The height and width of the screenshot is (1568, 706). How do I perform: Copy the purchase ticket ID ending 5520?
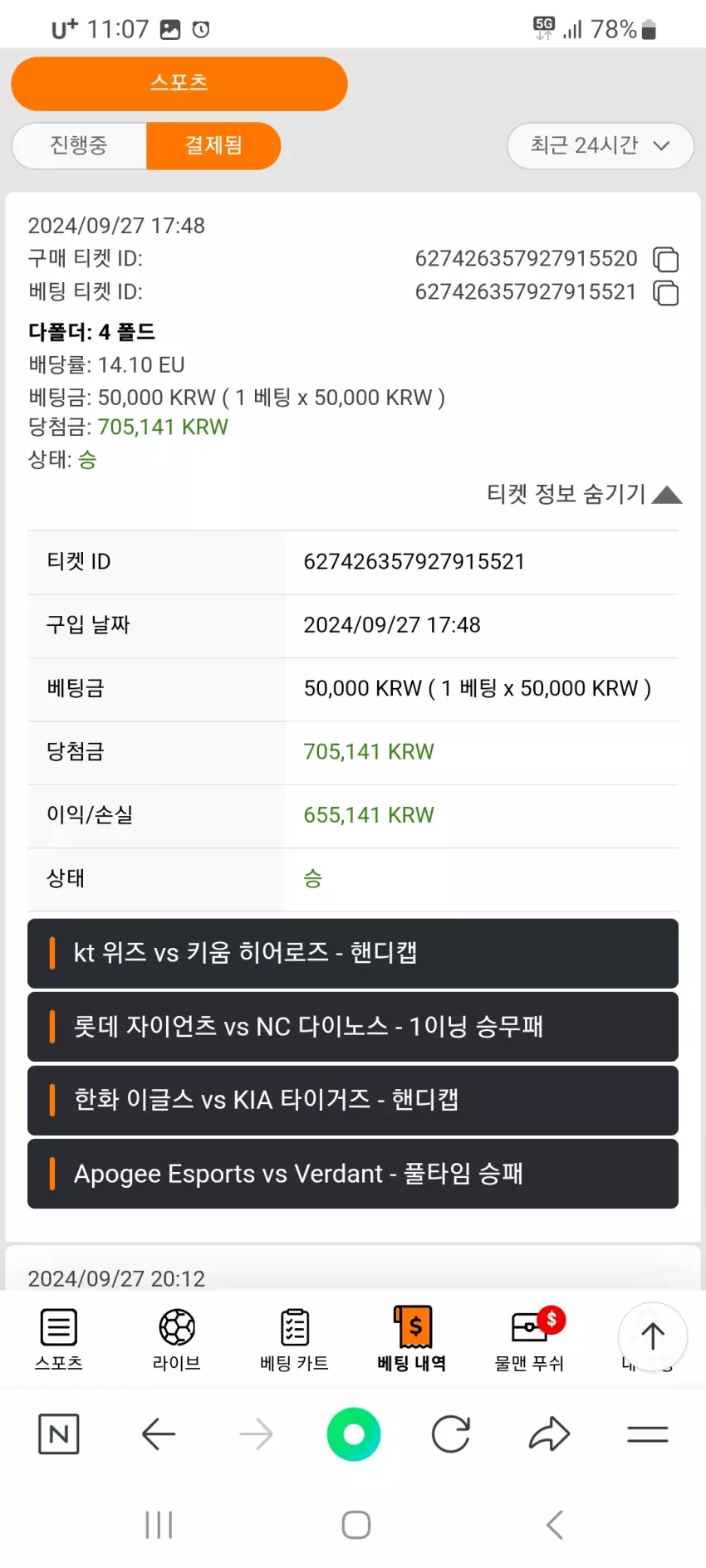pyautogui.click(x=665, y=260)
